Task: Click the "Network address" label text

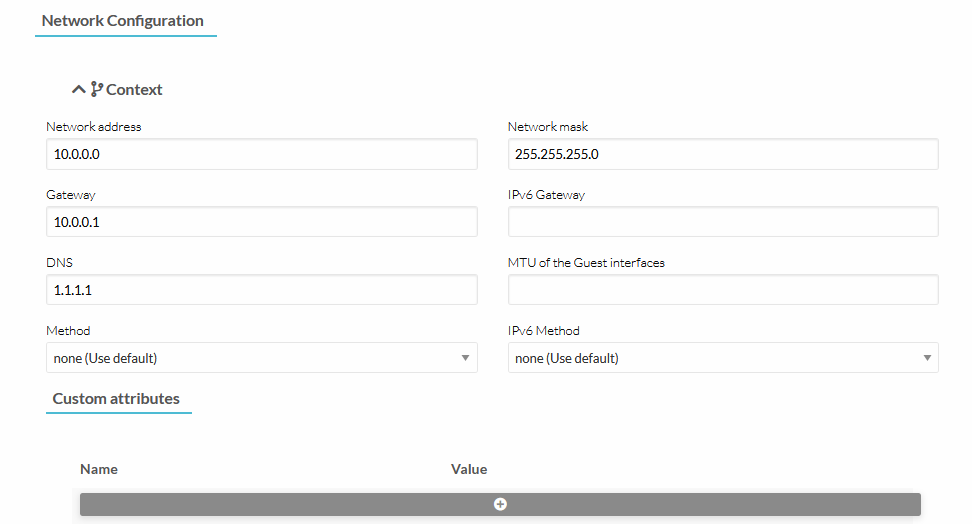Action: (94, 127)
